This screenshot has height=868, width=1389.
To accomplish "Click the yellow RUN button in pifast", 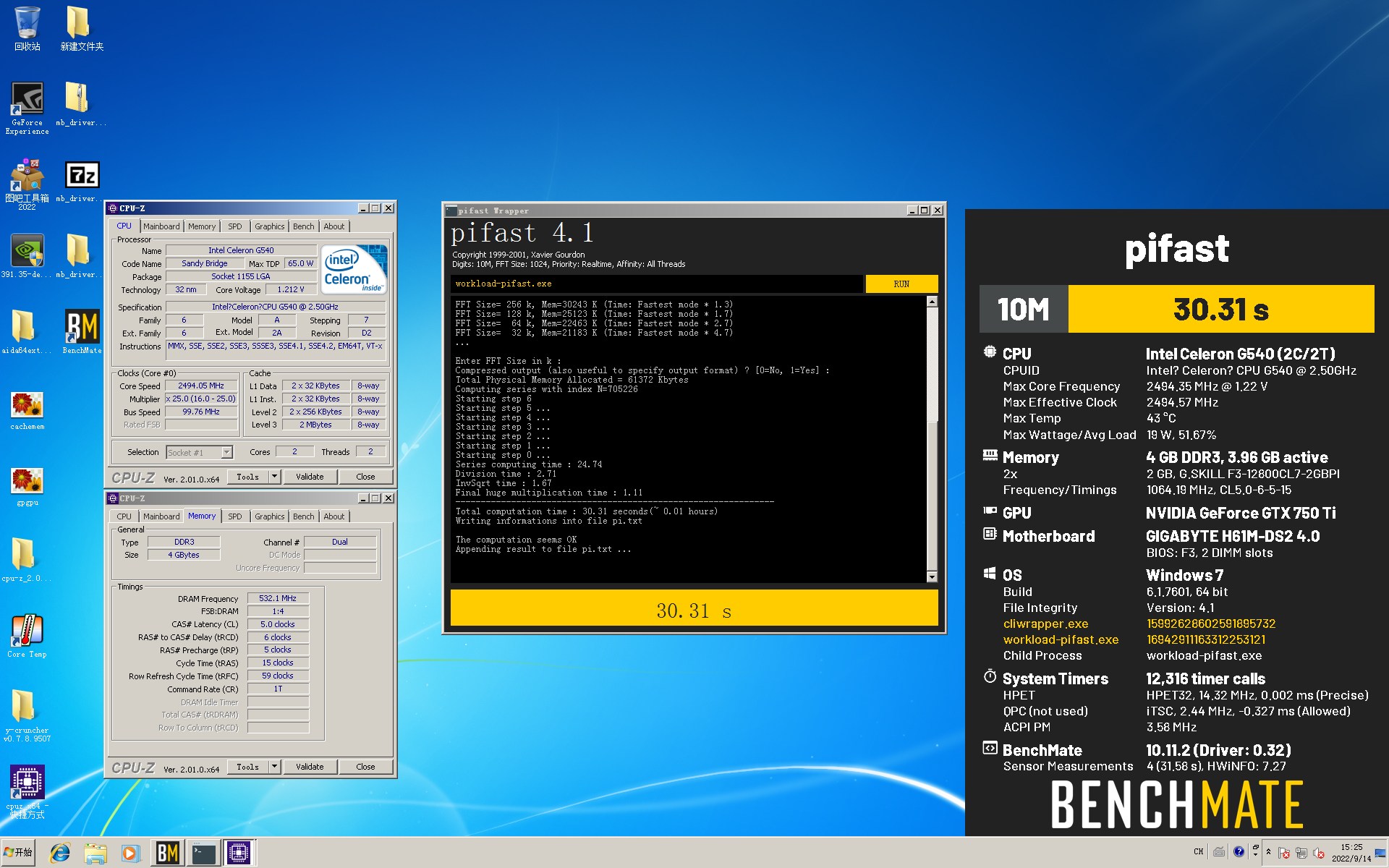I will (901, 284).
